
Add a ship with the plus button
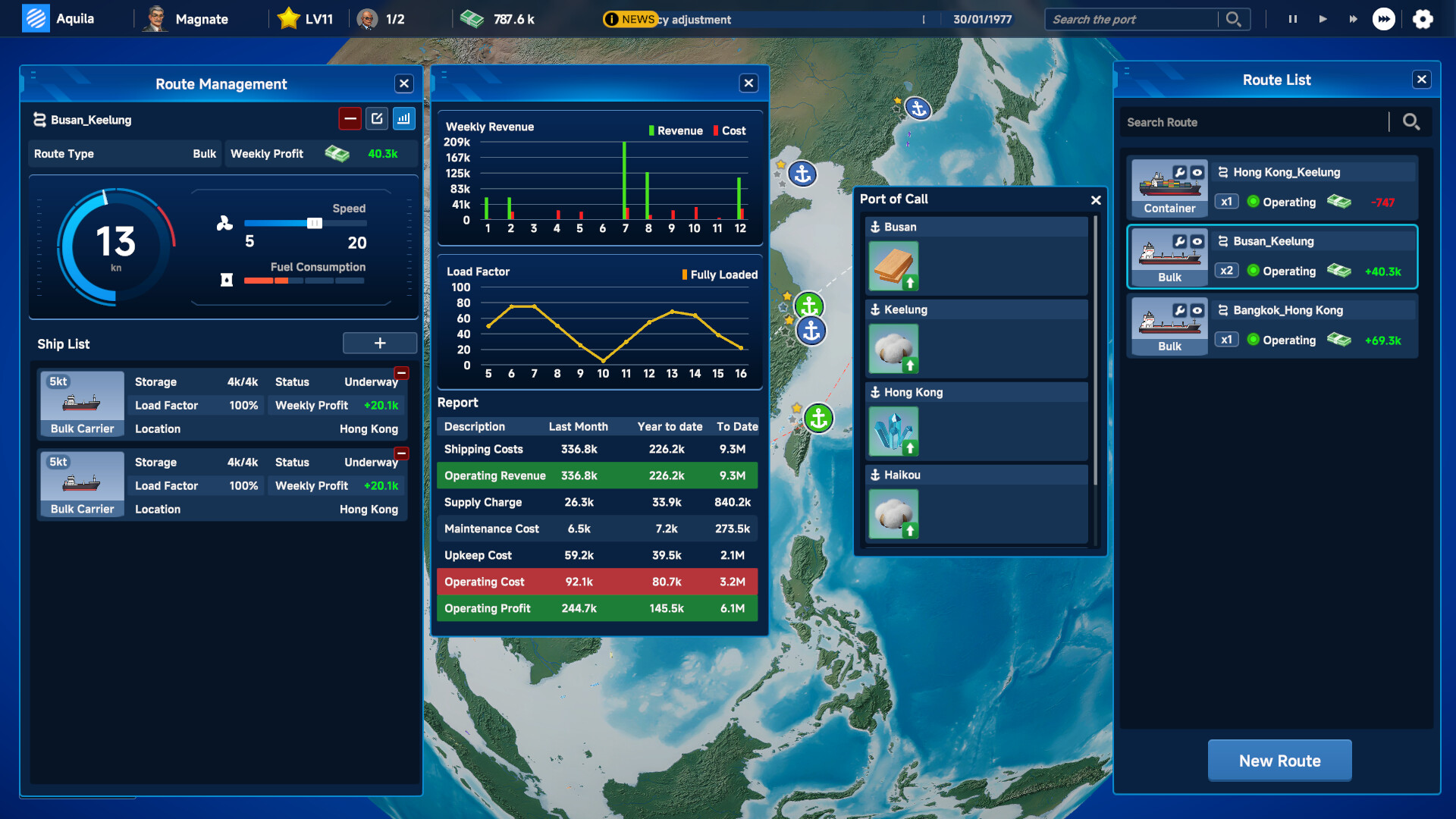click(379, 343)
